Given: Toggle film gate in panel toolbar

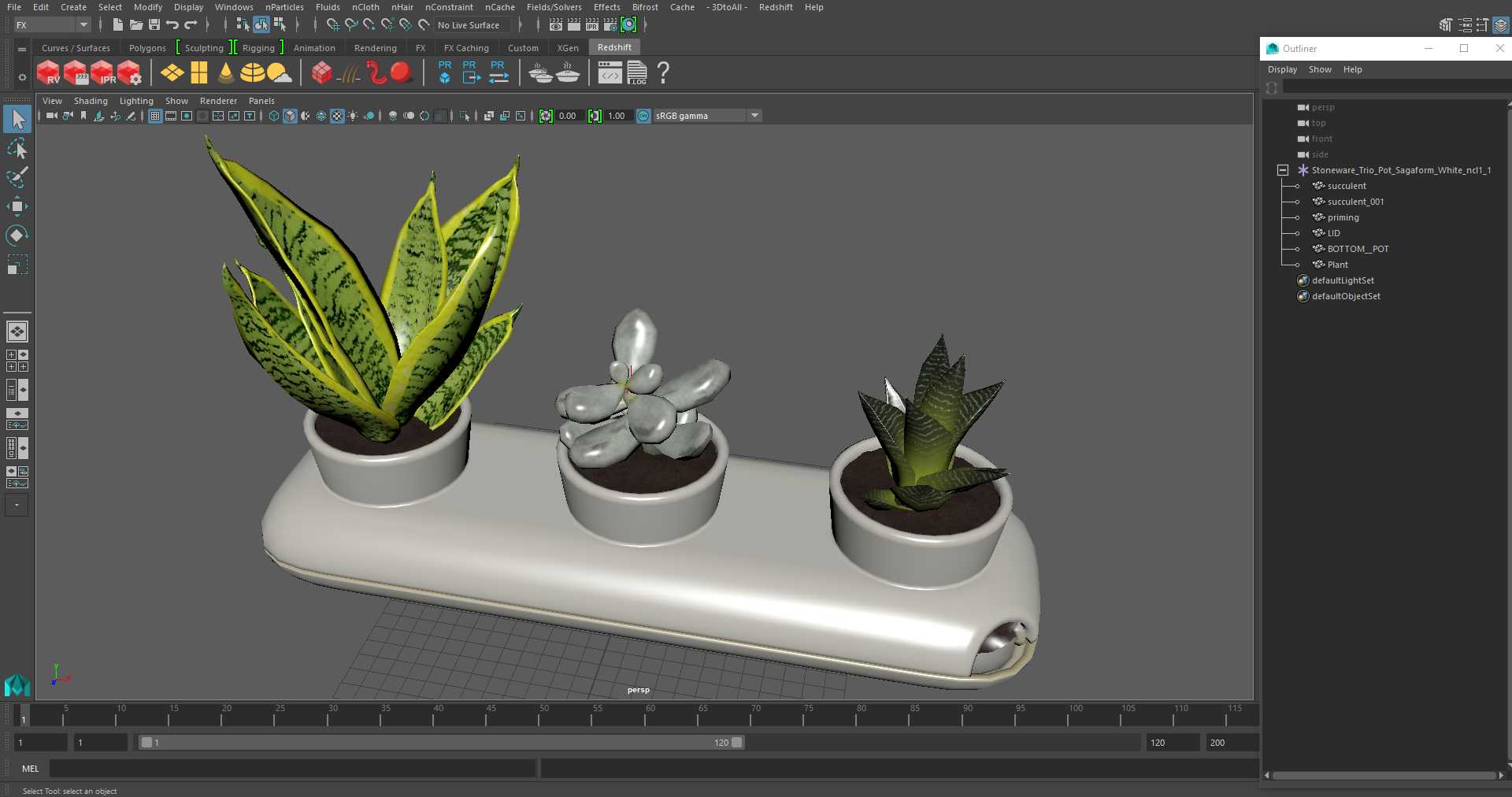Looking at the screenshot, I should [x=171, y=116].
